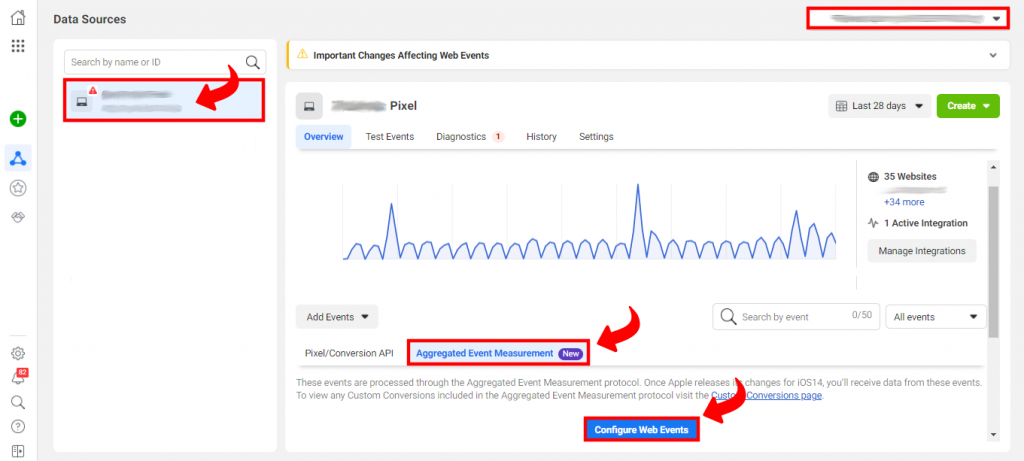Go to the Home icon in sidebar
The width and height of the screenshot is (1024, 461).
[18, 18]
